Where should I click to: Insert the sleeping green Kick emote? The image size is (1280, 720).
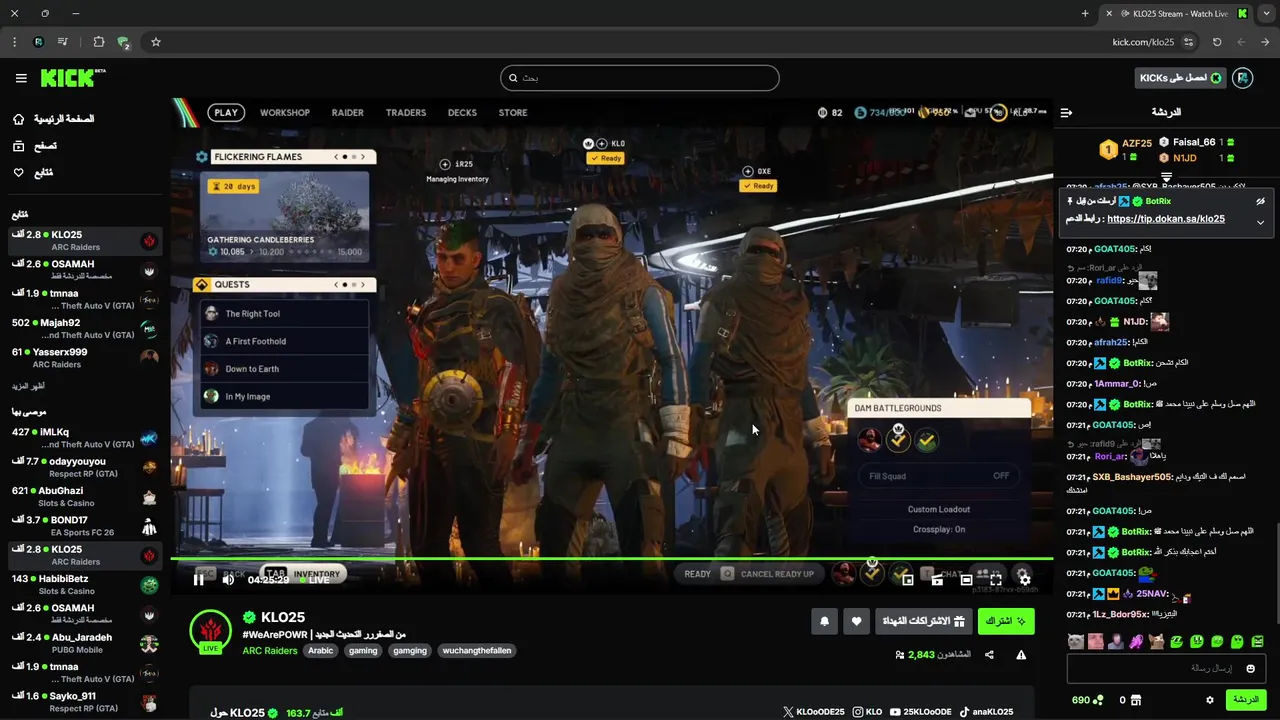[x=1177, y=641]
